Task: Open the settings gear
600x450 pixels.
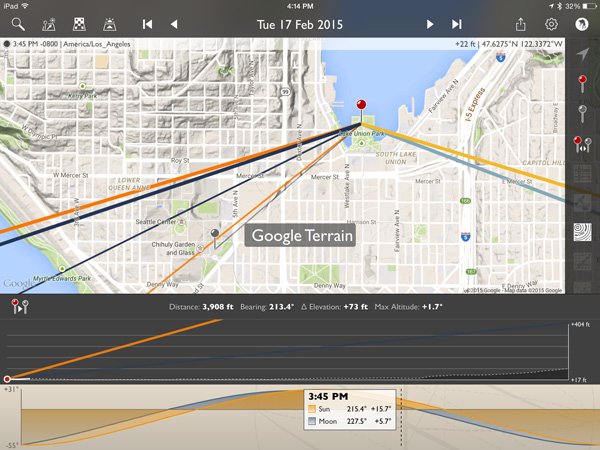Action: coord(551,23)
